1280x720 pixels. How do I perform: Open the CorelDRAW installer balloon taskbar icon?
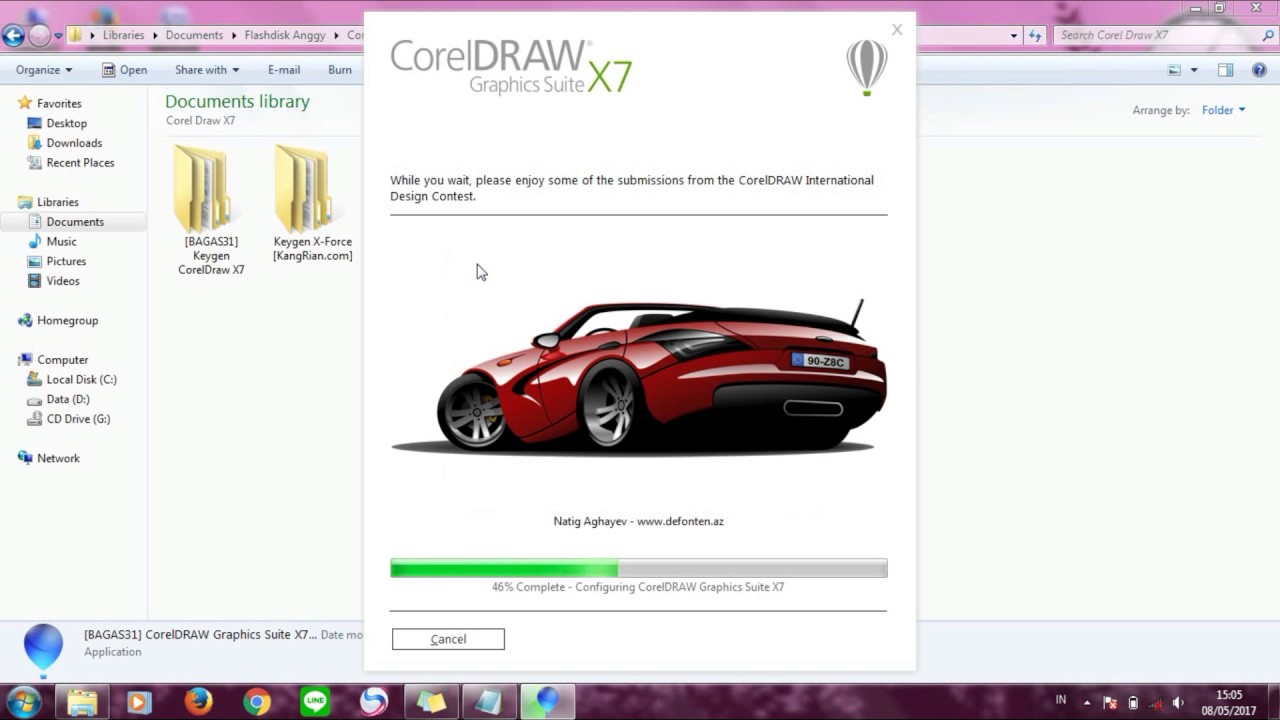(x=547, y=702)
